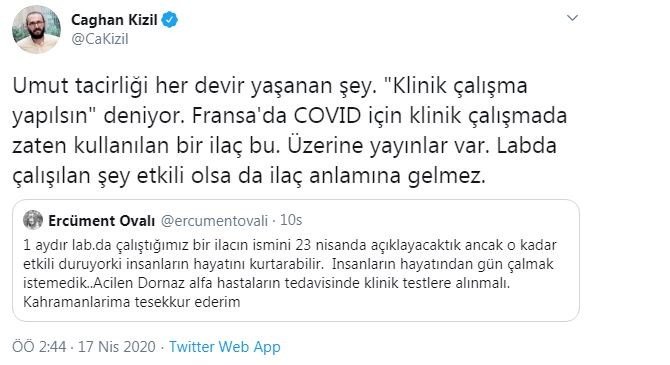Open the @CaKizil handle link
This screenshot has height=365, width=670.
[100, 39]
